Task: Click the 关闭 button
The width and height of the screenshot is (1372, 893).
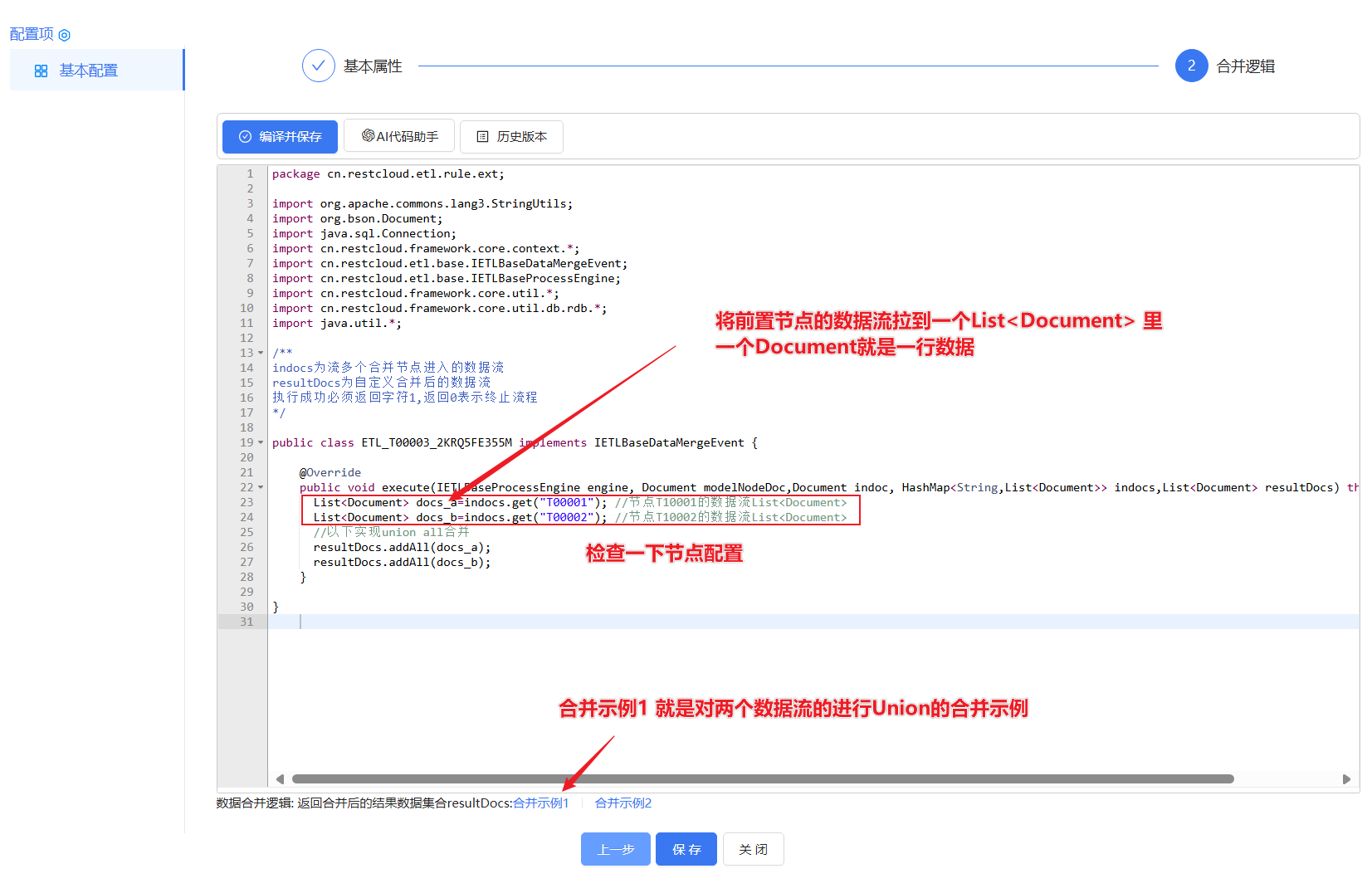Action: [753, 849]
